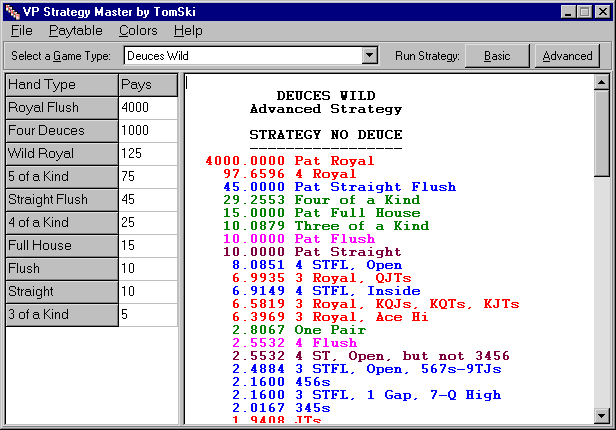Open the Help menu

click(x=188, y=31)
